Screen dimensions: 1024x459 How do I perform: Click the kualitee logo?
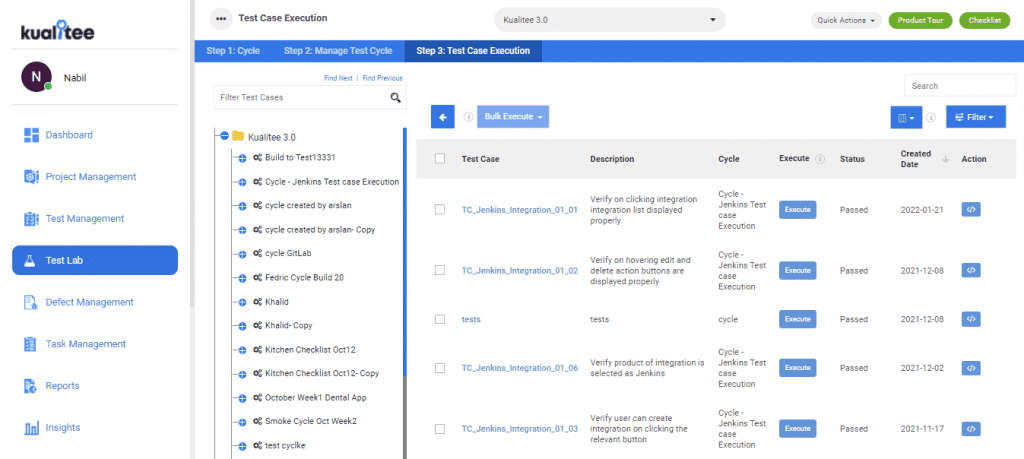pos(57,30)
